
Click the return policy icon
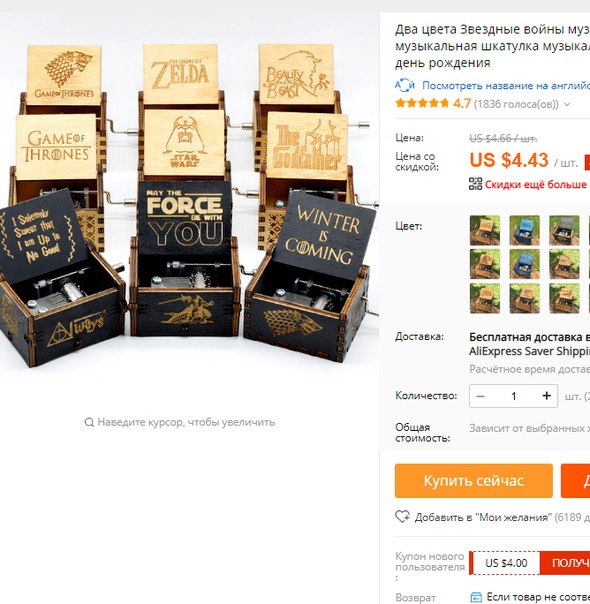(476, 597)
